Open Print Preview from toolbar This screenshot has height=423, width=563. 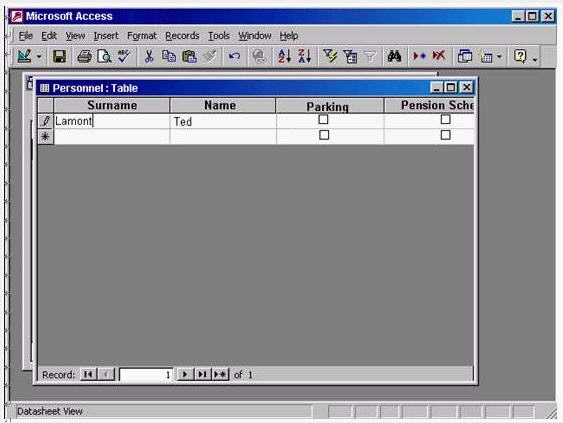104,56
